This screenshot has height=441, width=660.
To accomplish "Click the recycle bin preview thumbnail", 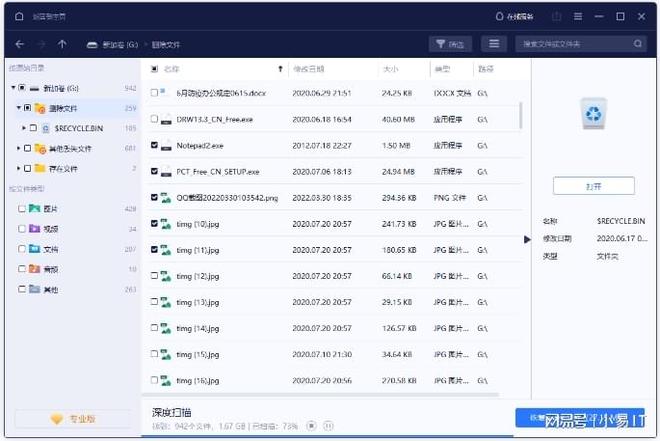I will coord(593,114).
